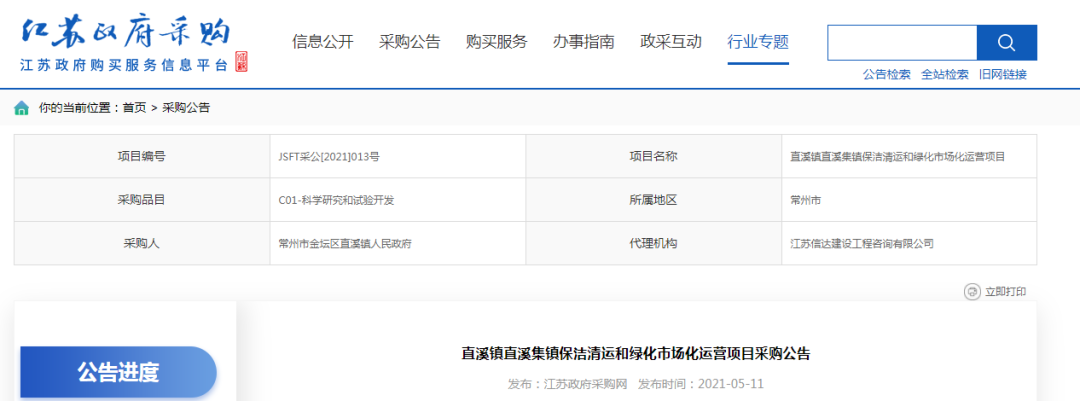Click the 你的当前位置 breadcrumb label
Image resolution: width=1080 pixels, height=401 pixels.
pyautogui.click(x=78, y=108)
